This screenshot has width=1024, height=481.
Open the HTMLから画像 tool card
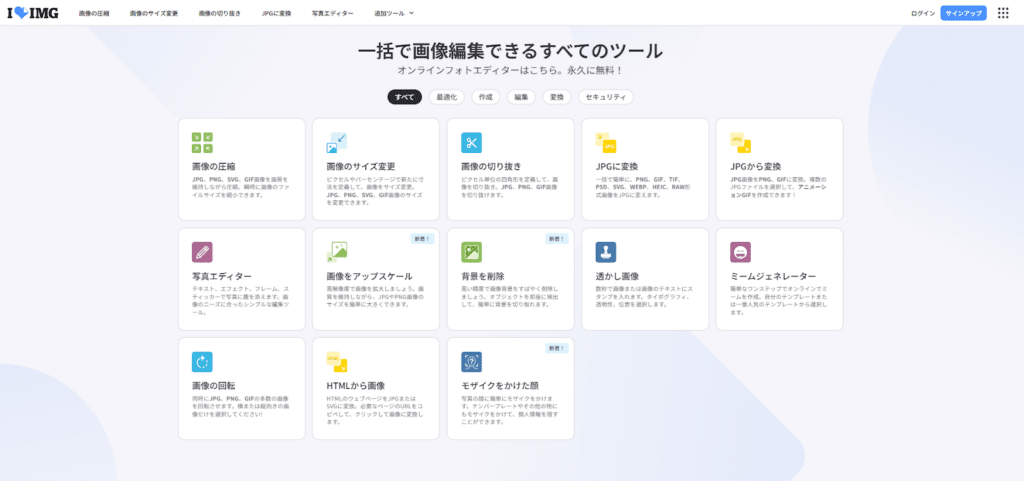376,388
